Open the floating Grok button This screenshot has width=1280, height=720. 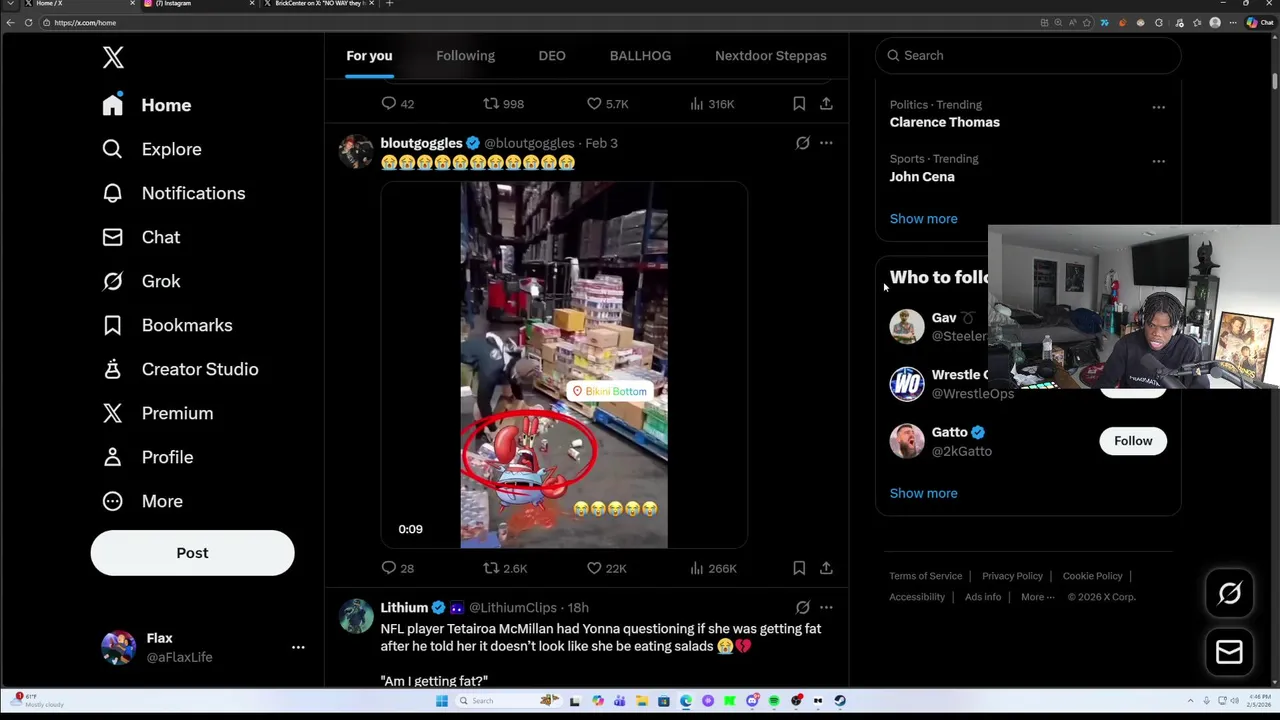click(x=1229, y=594)
